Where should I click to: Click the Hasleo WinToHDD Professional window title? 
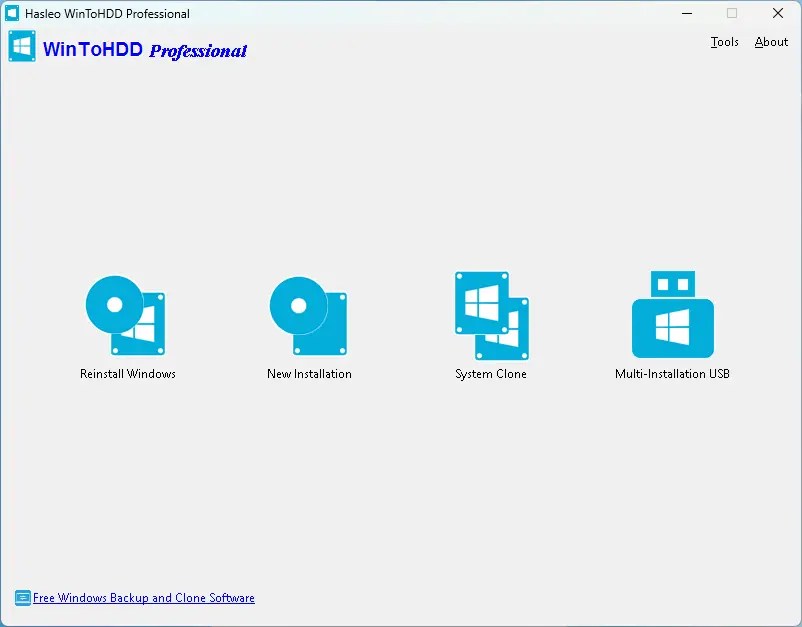click(x=107, y=14)
